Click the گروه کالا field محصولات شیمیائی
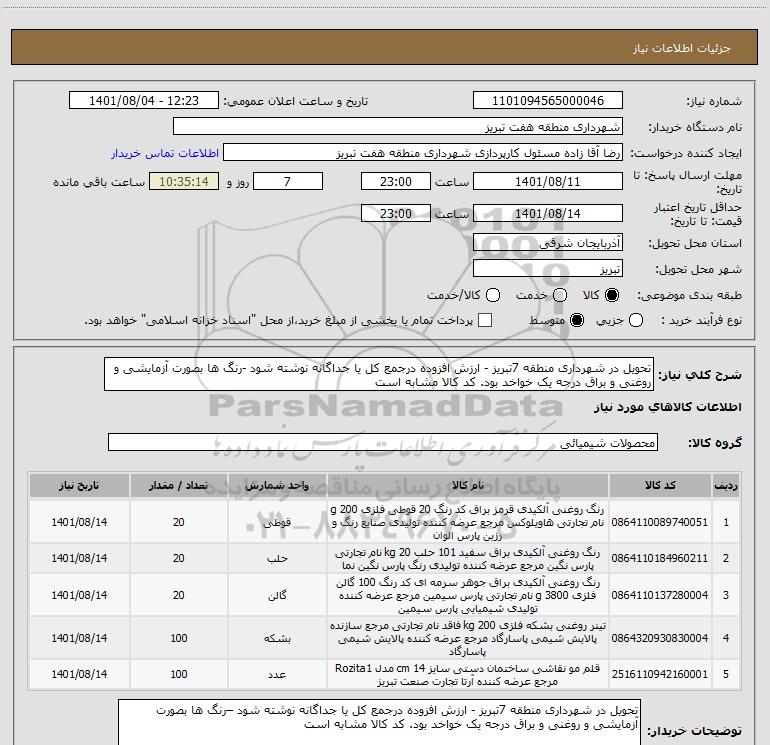This screenshot has width=770, height=745. click(x=383, y=442)
